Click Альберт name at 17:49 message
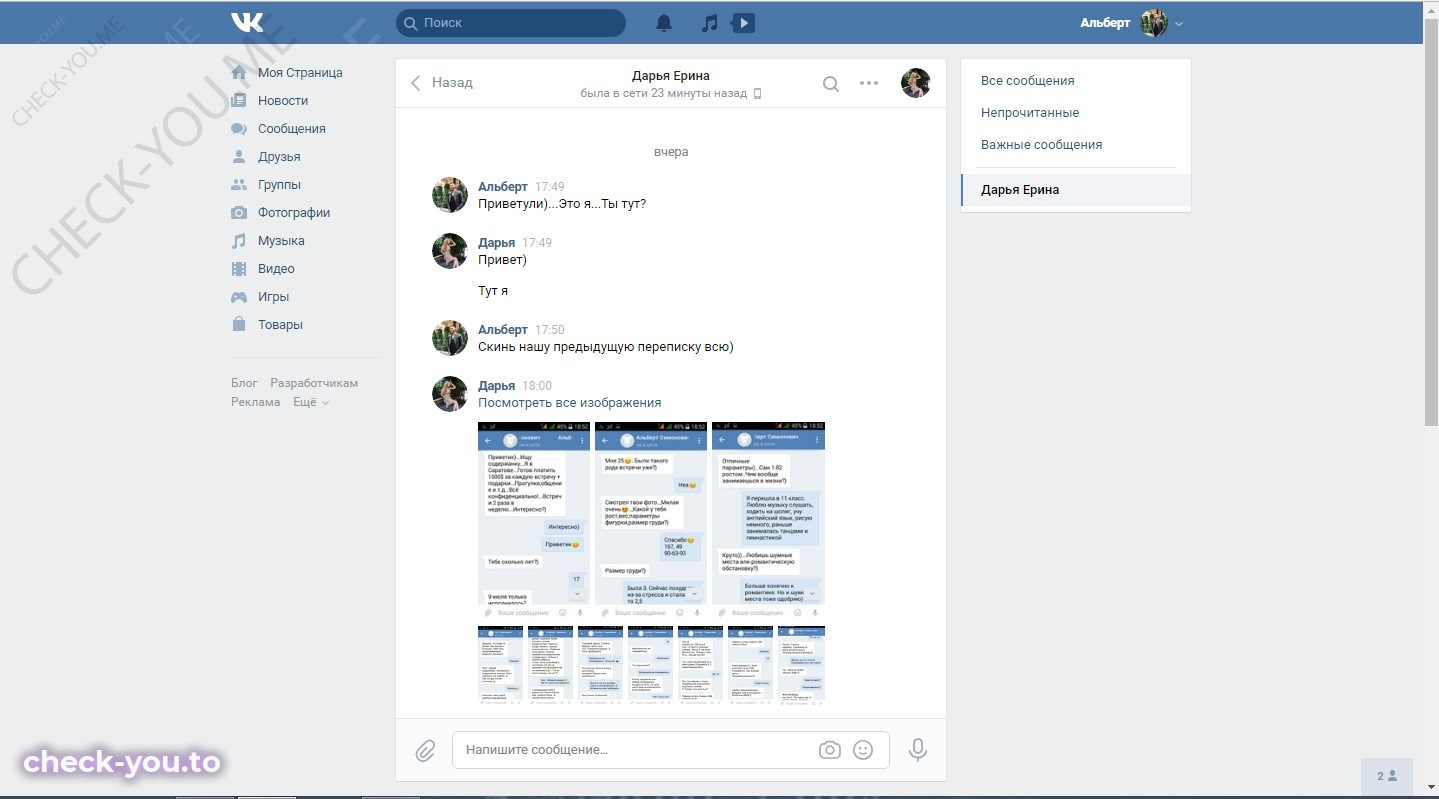 (x=503, y=187)
